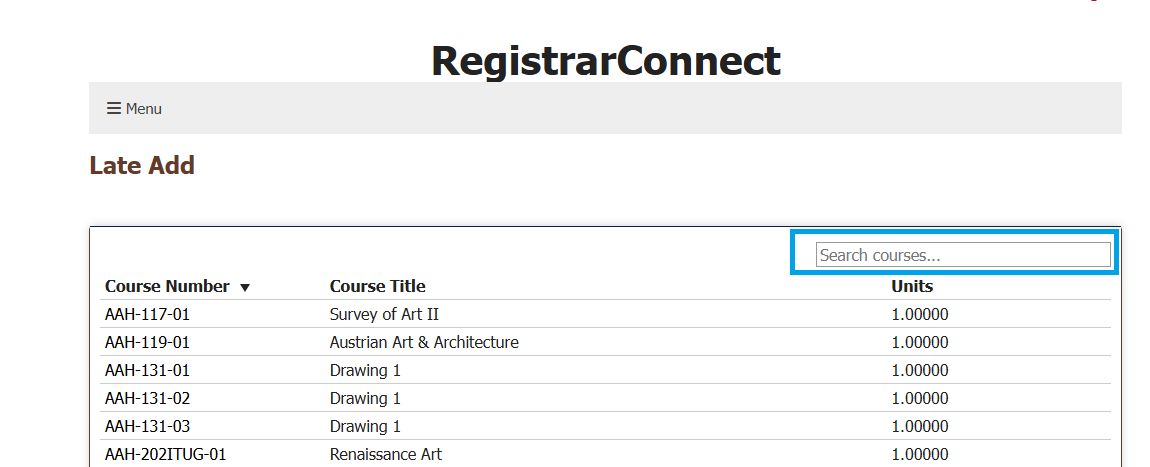Click the Units column header
The height and width of the screenshot is (467, 1150).
pos(912,286)
